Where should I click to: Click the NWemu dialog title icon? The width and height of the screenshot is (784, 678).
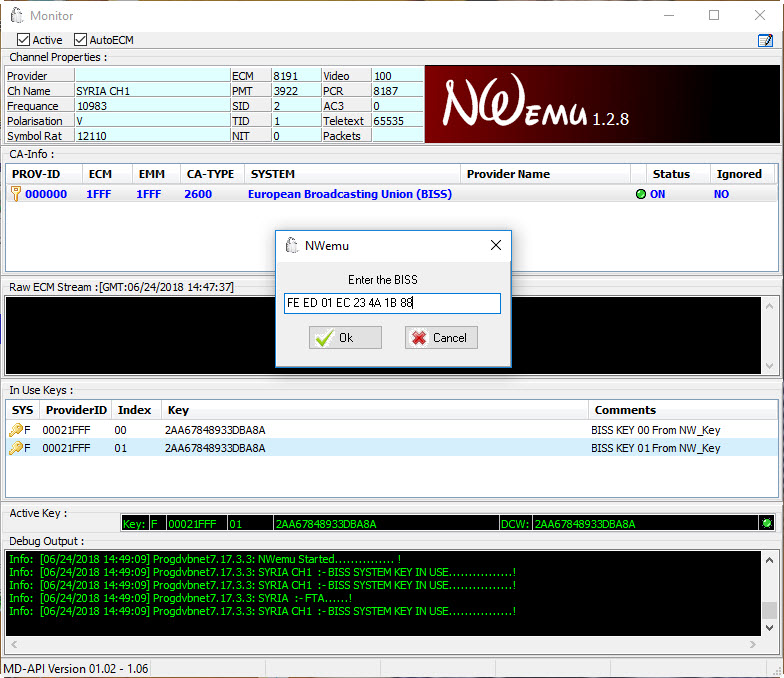coord(292,246)
